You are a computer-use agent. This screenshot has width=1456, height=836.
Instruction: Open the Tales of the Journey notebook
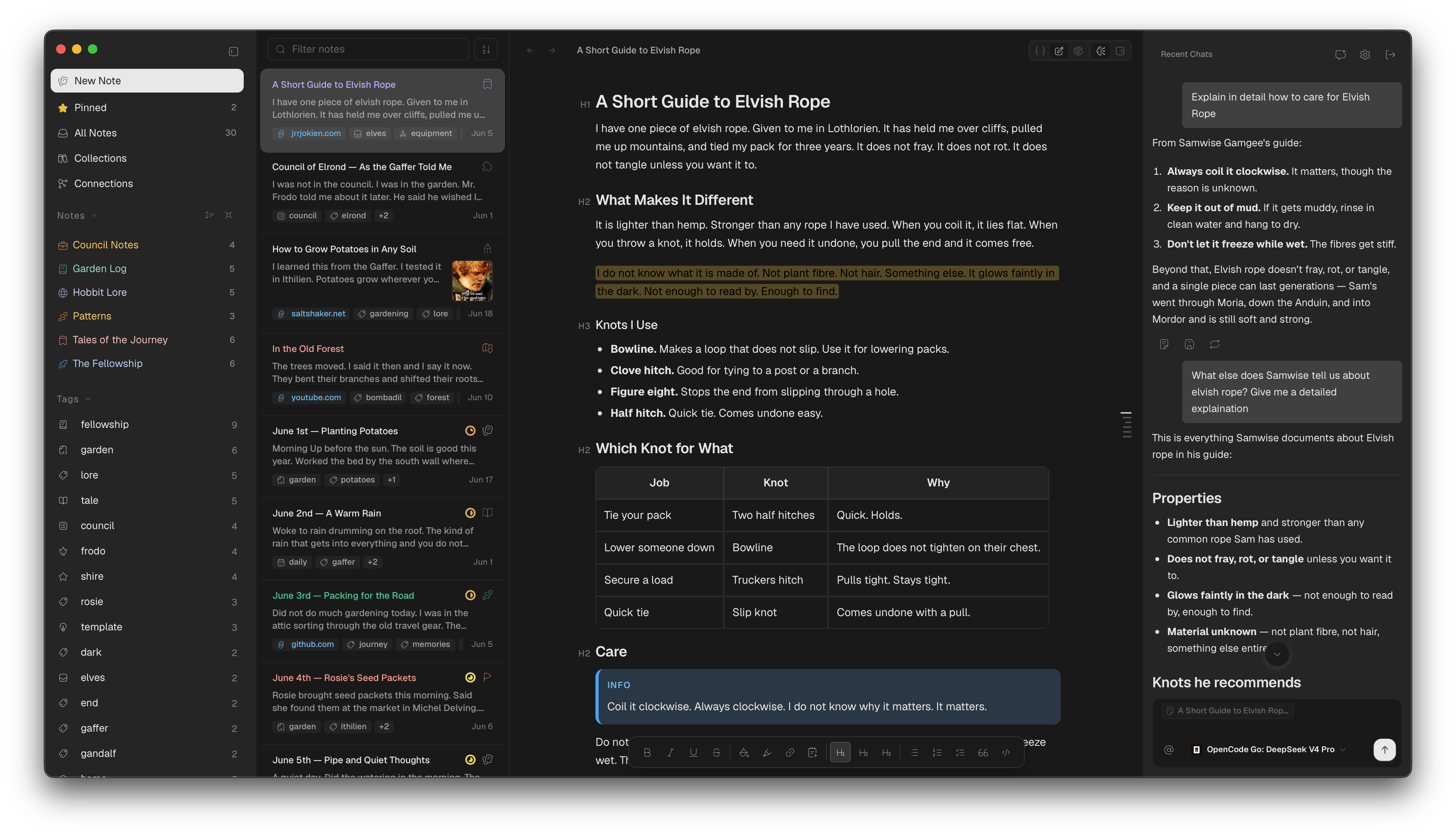147,339
